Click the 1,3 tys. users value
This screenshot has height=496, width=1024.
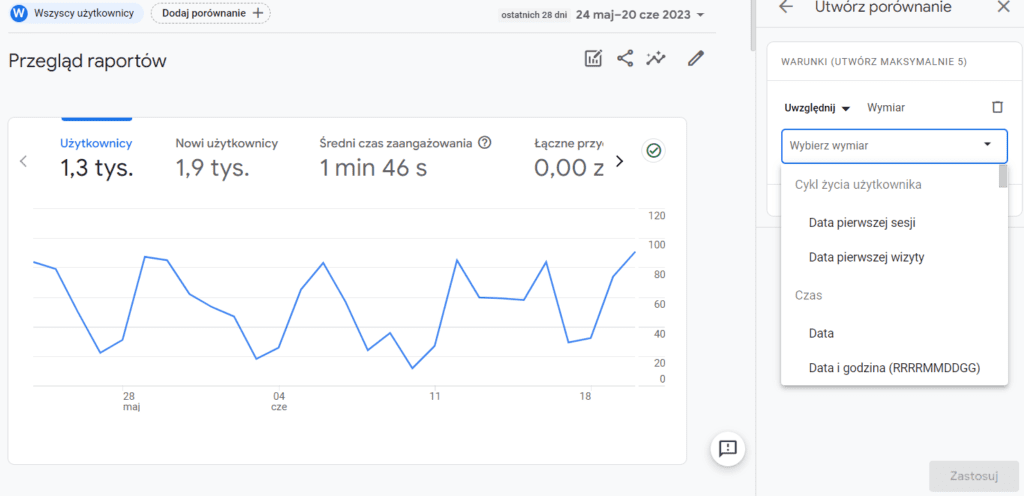coord(97,168)
